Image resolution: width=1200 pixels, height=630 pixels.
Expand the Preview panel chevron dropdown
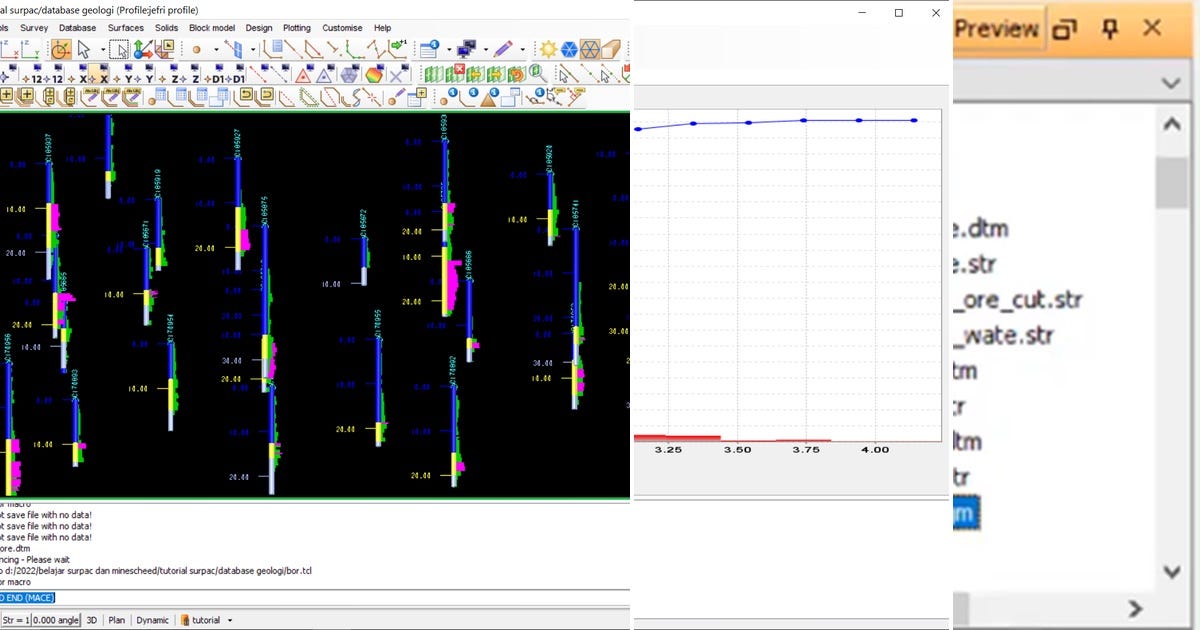click(1170, 83)
